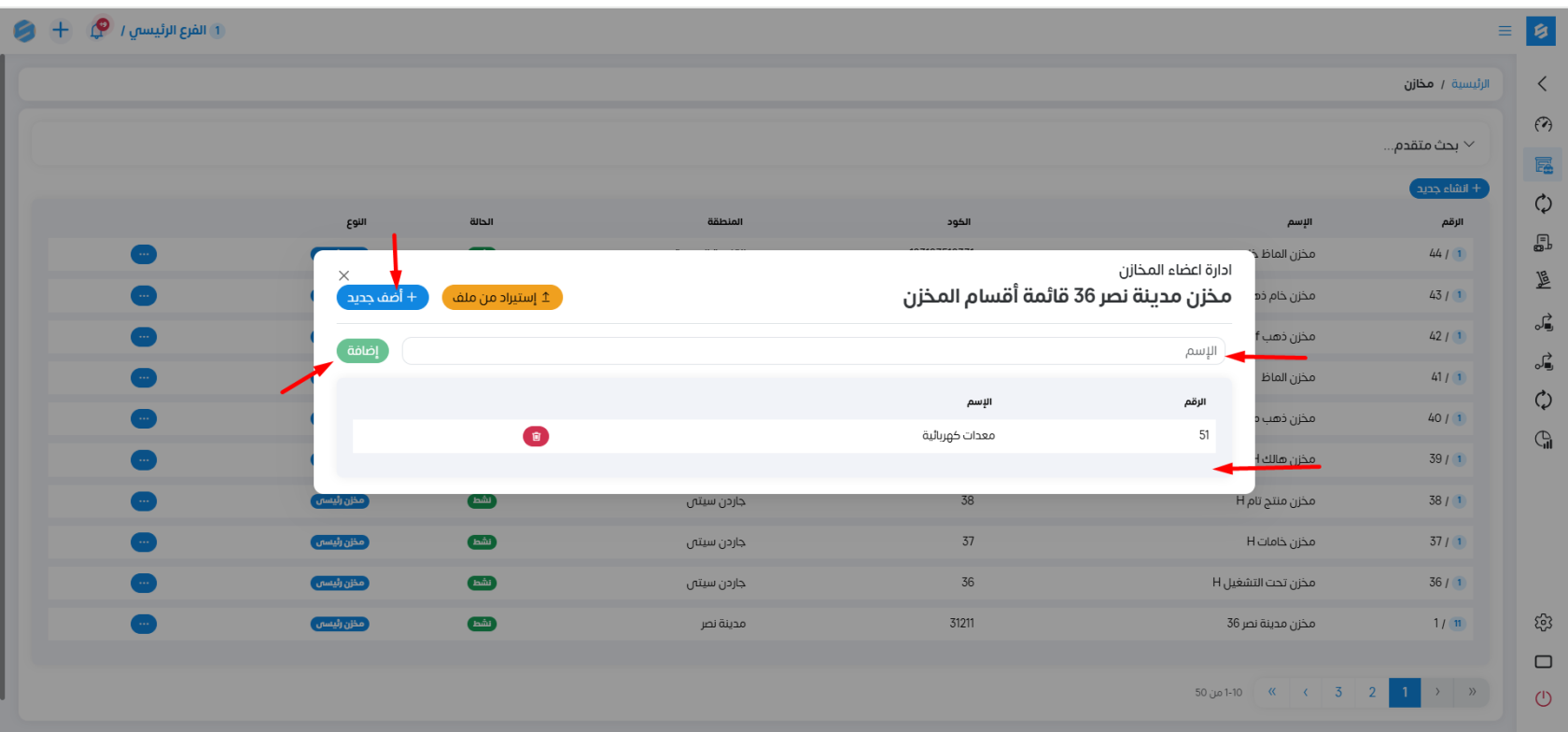1568x732 pixels.
Task: Go to page 2 in pagination
Action: (1371, 692)
